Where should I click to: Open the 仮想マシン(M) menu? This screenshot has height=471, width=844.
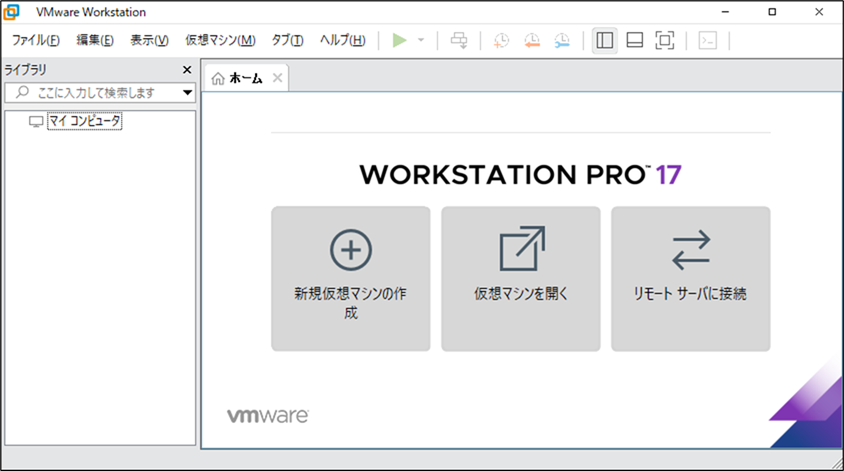(220, 40)
